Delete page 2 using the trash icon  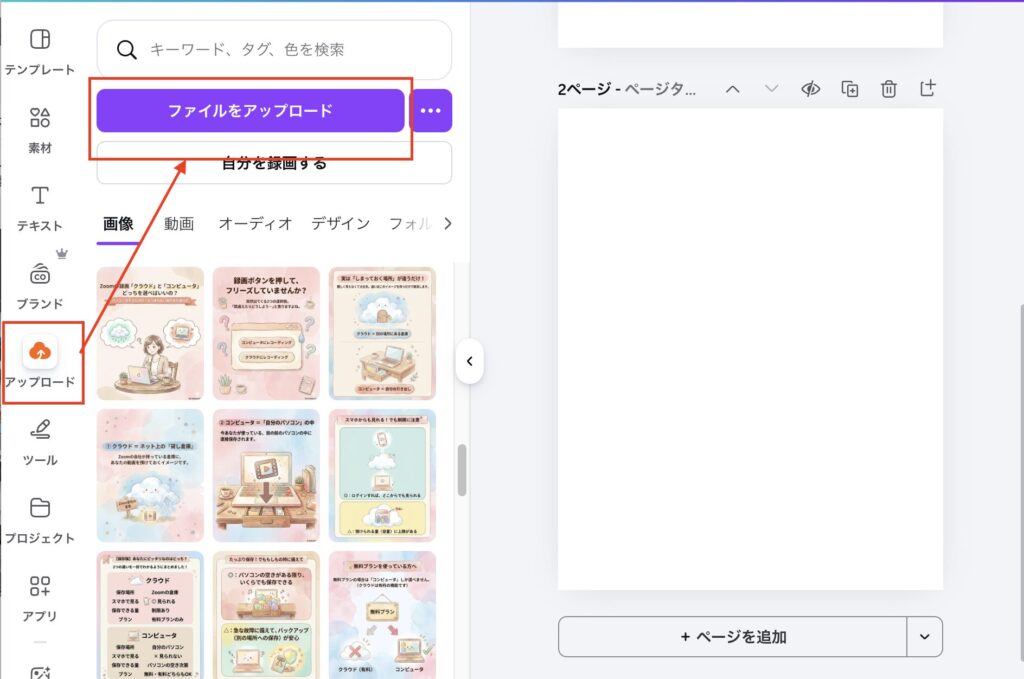[x=888, y=89]
